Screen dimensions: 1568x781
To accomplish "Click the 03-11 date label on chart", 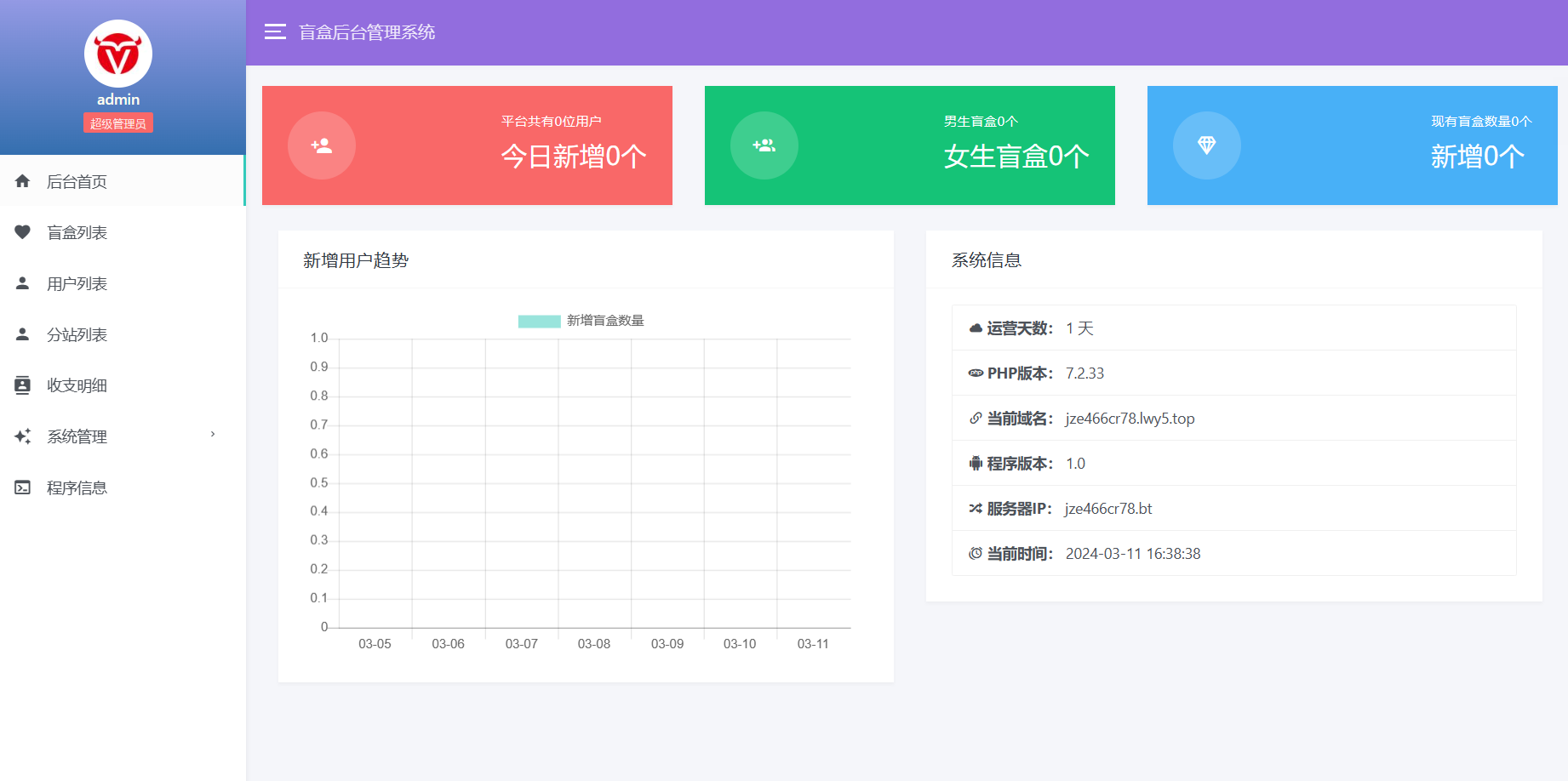I will (813, 644).
